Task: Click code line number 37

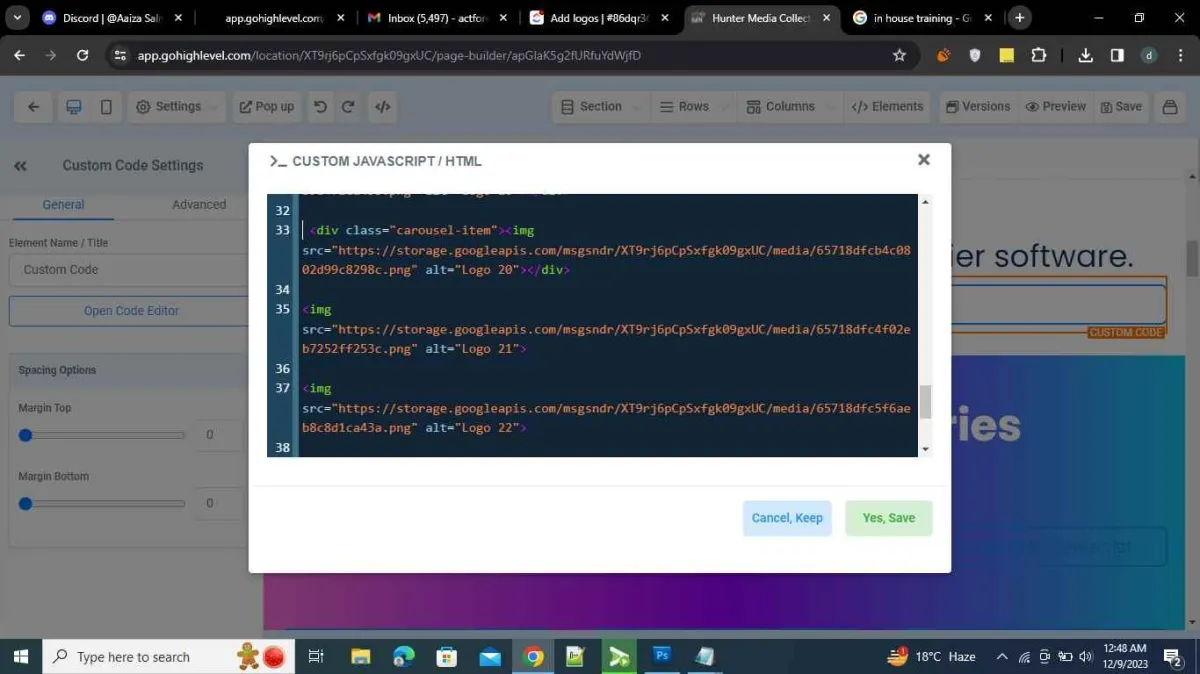Action: click(x=282, y=388)
